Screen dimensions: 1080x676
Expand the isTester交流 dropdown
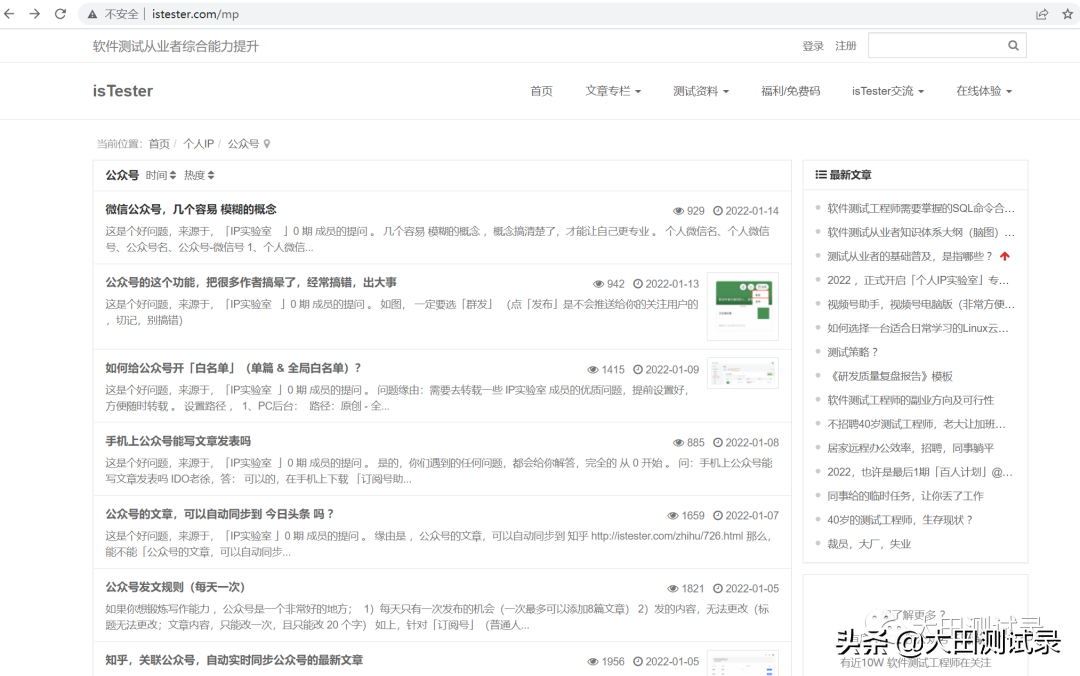point(887,91)
